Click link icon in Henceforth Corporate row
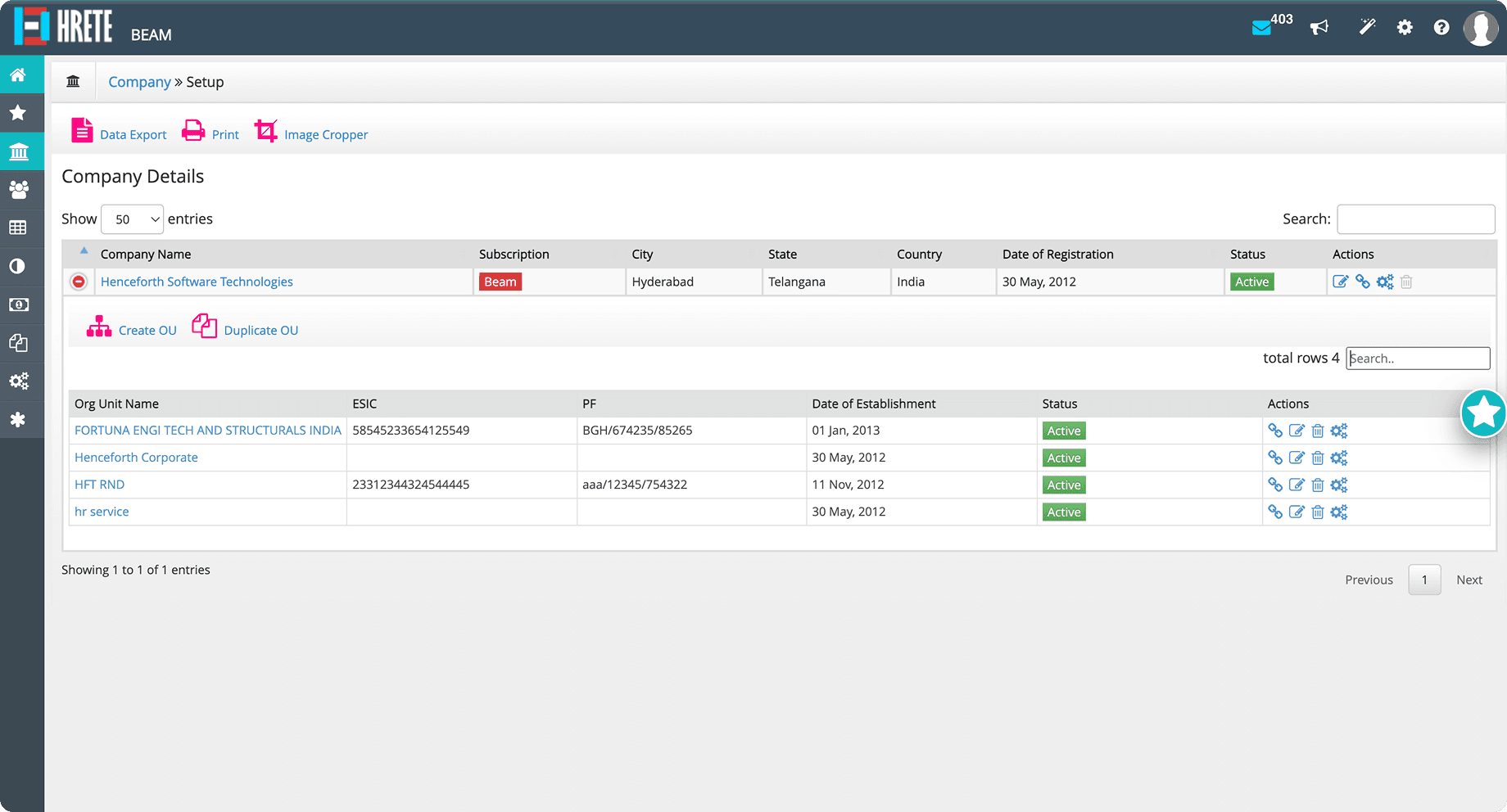This screenshot has height=812, width=1507. click(x=1275, y=458)
